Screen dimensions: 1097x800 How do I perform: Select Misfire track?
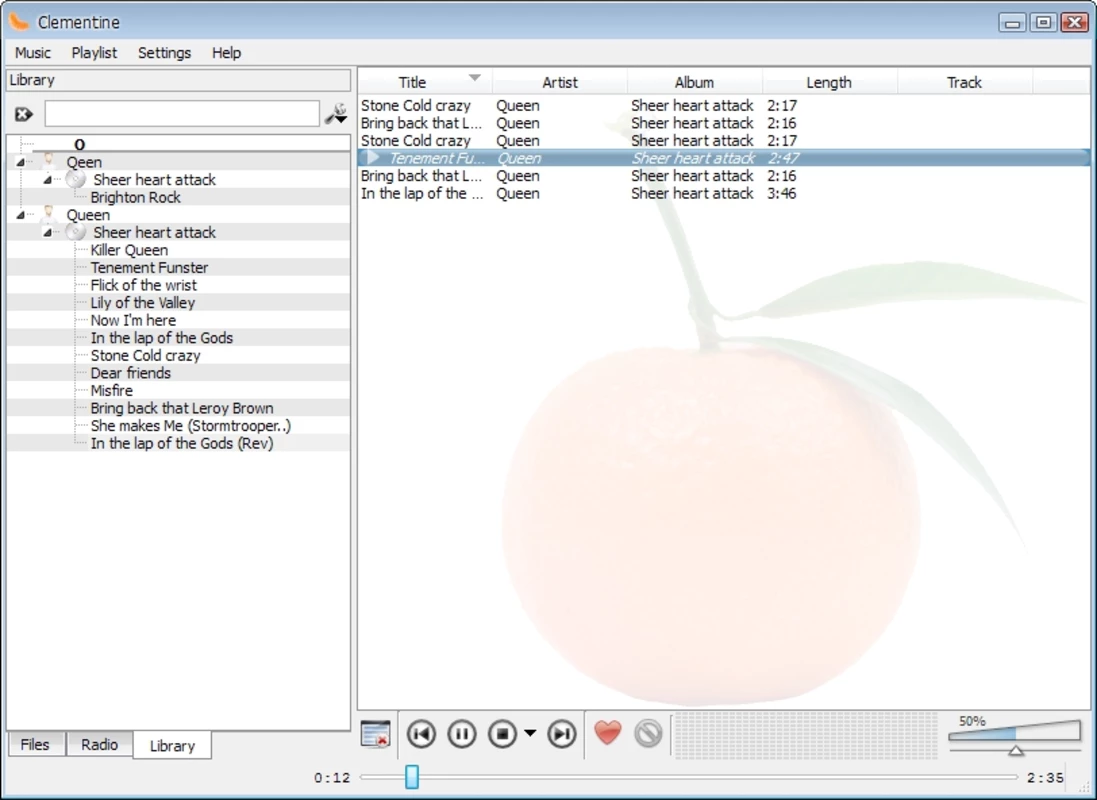[111, 390]
